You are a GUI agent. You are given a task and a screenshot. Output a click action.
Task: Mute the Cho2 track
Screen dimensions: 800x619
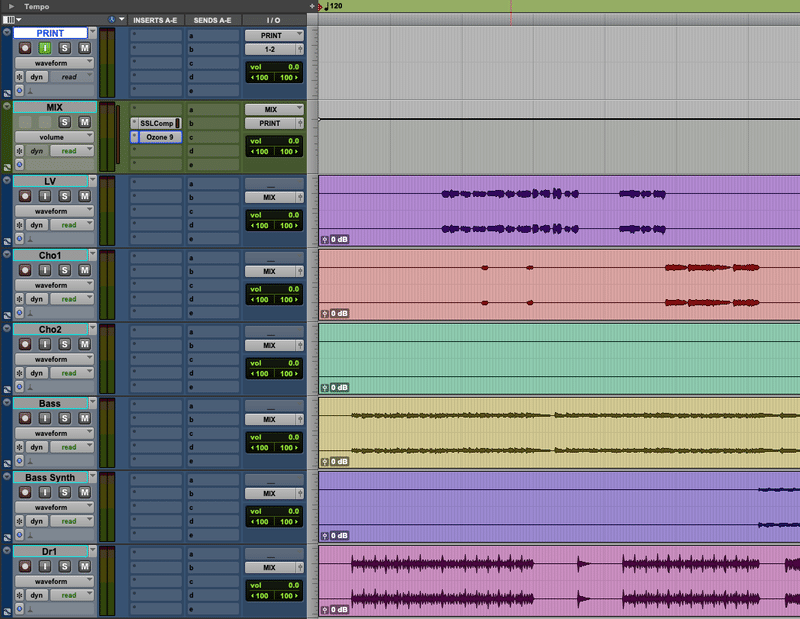(84, 344)
